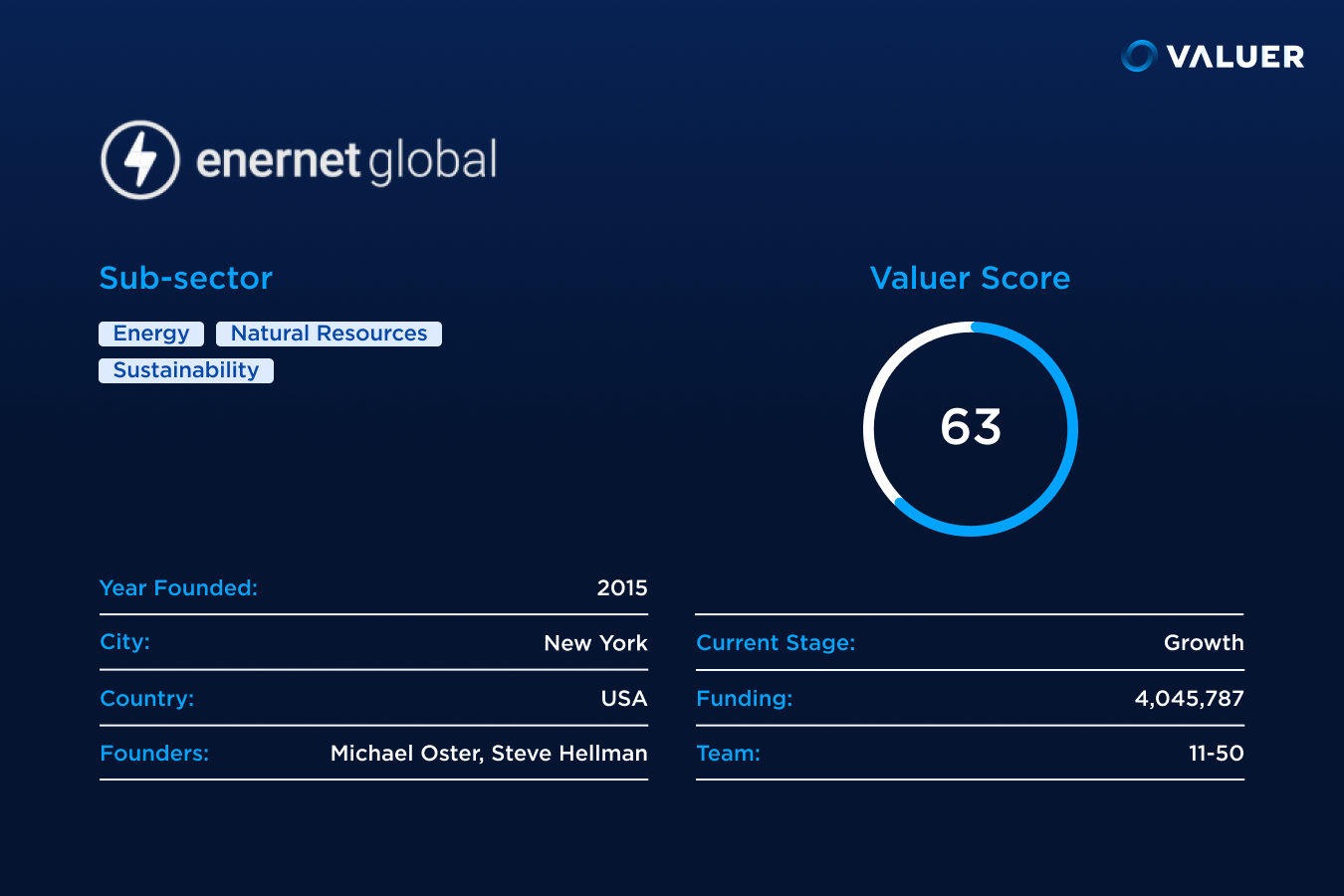Click the City label
Screen dimensions: 1344x896
click(124, 642)
